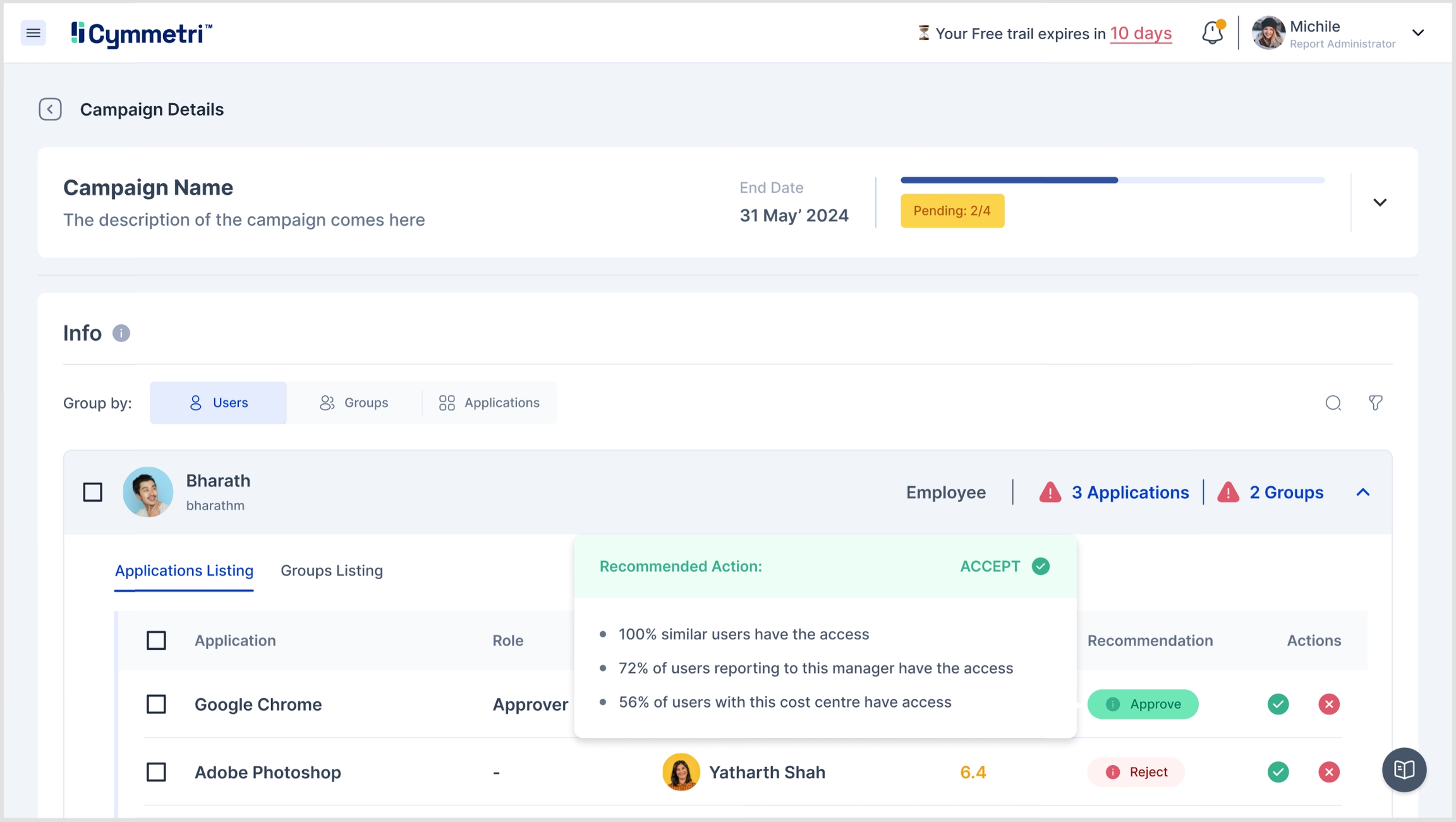Switch to Groups Listing tab
This screenshot has height=822, width=1456.
click(332, 570)
